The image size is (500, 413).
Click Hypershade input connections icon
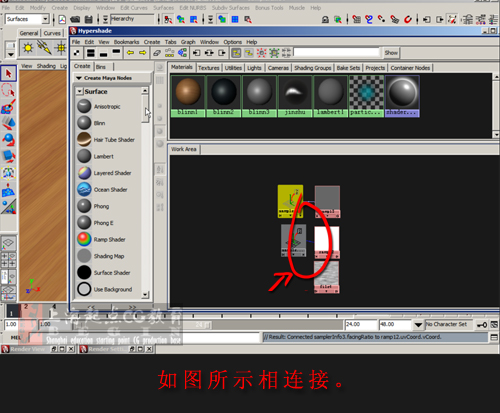pyautogui.click(x=197, y=53)
